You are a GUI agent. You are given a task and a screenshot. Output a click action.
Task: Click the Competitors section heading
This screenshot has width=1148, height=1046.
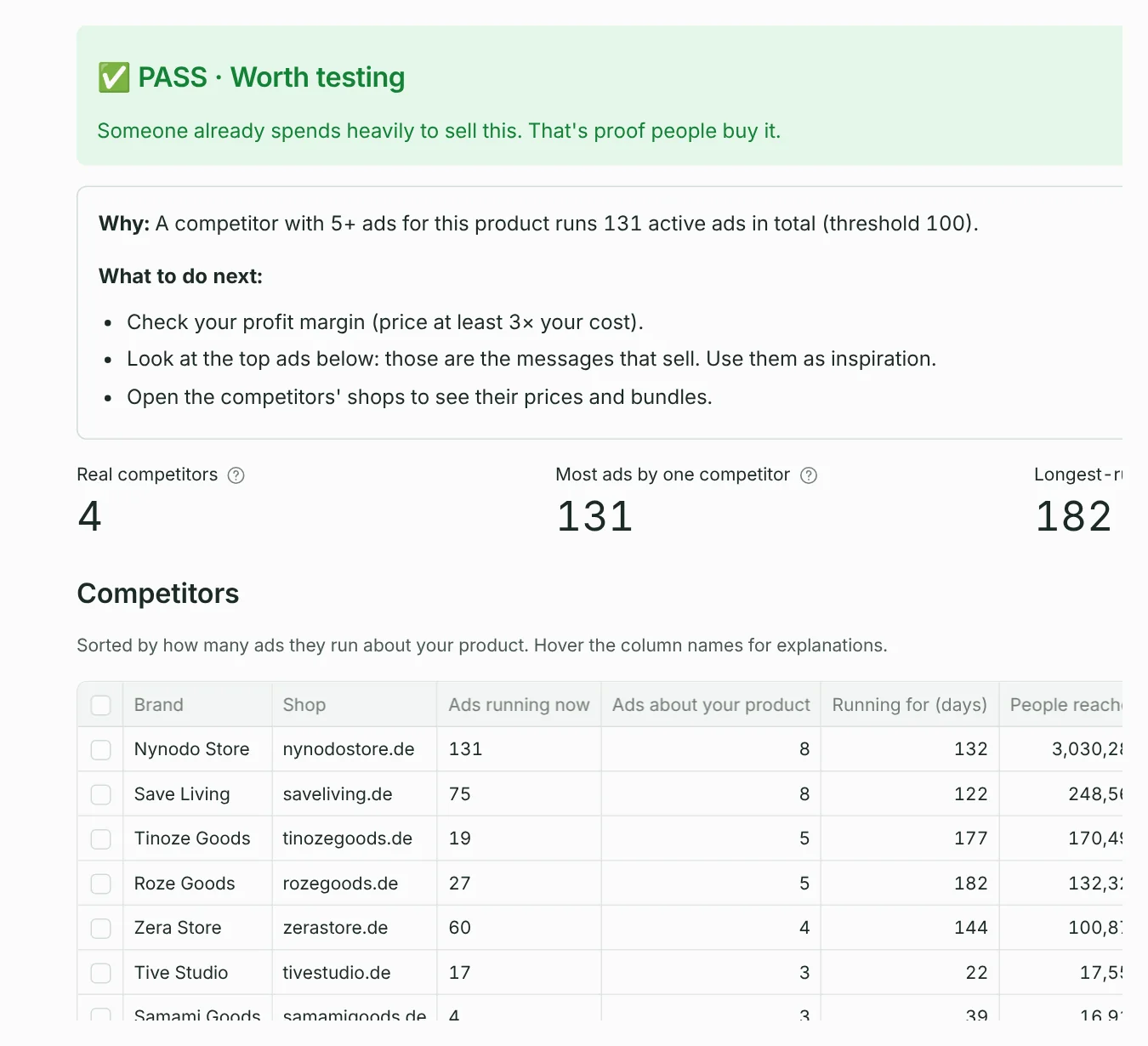pos(158,594)
